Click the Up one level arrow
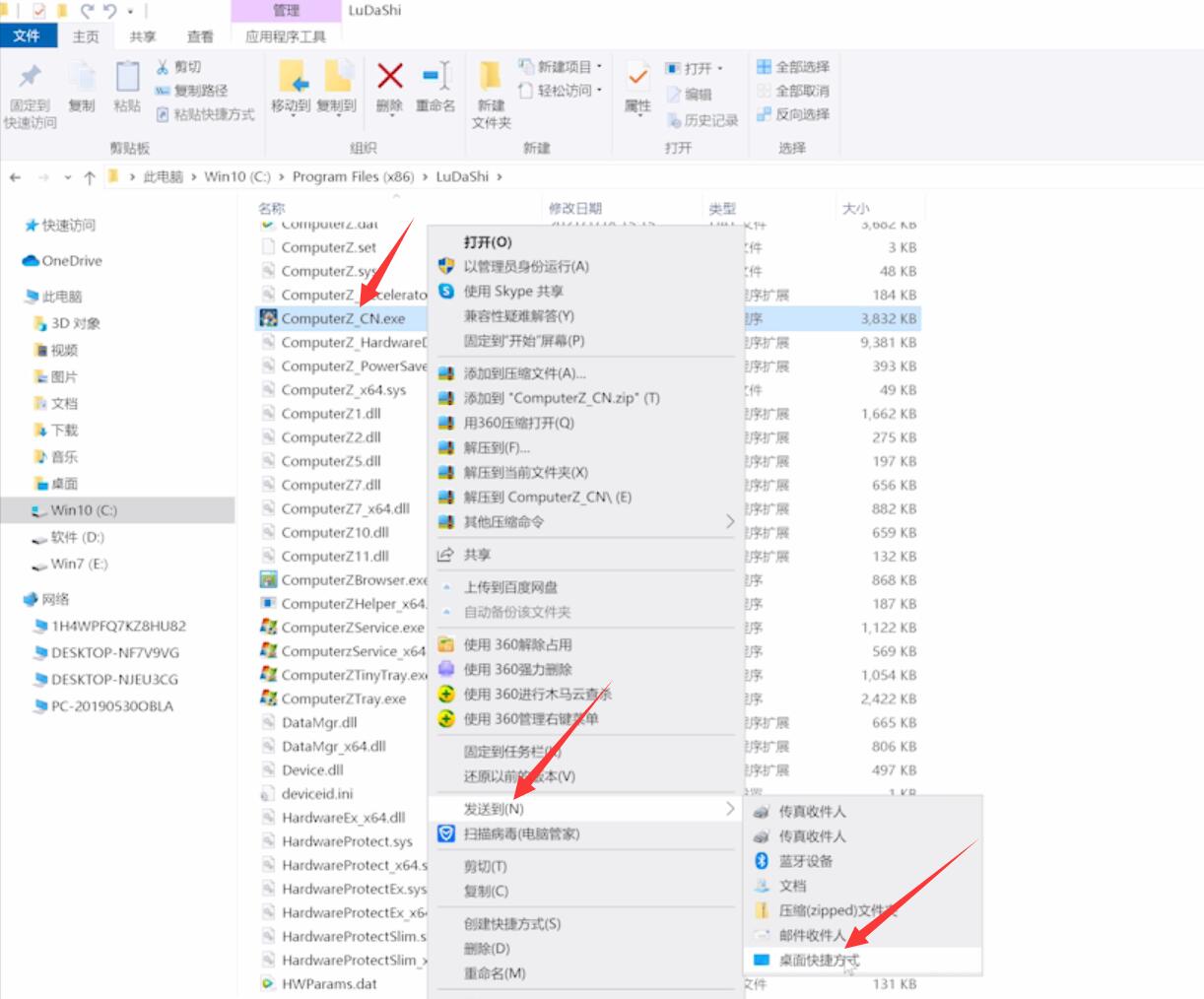Image resolution: width=1204 pixels, height=999 pixels. point(90,177)
